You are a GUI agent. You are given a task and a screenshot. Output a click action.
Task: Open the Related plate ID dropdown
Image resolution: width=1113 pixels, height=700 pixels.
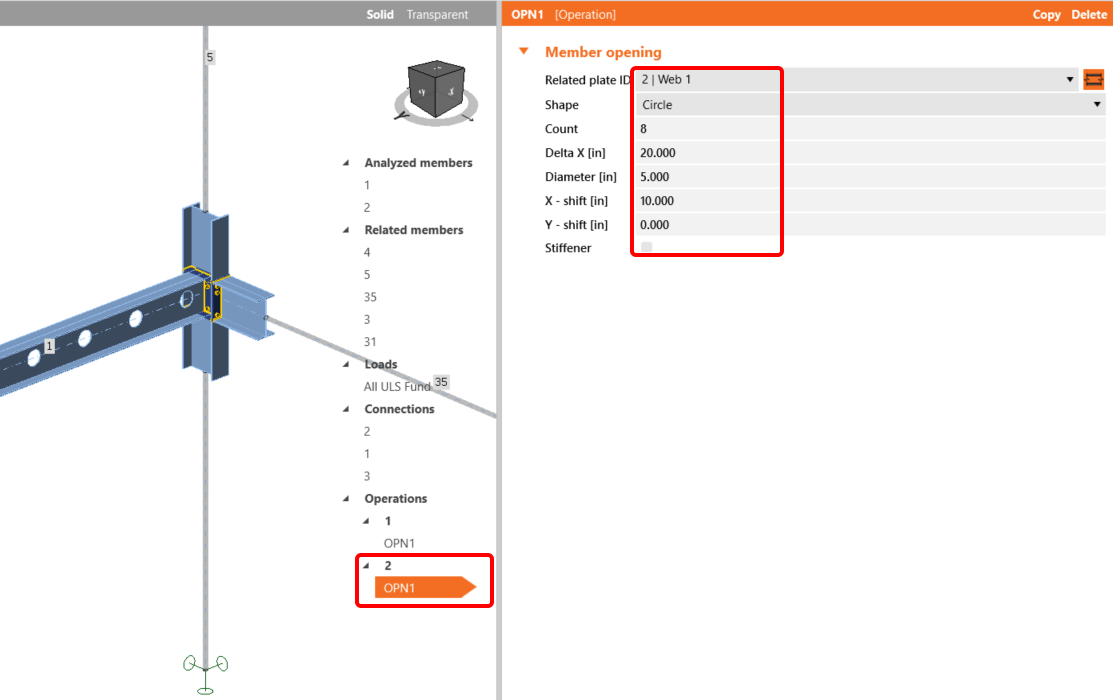coord(1072,79)
